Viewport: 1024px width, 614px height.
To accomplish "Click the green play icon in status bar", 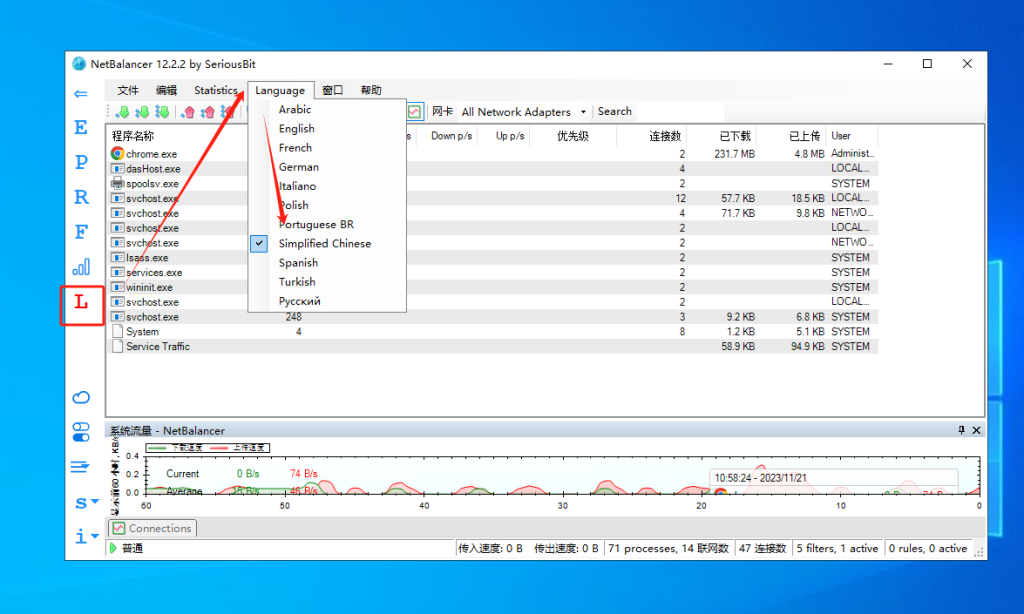I will [x=113, y=548].
